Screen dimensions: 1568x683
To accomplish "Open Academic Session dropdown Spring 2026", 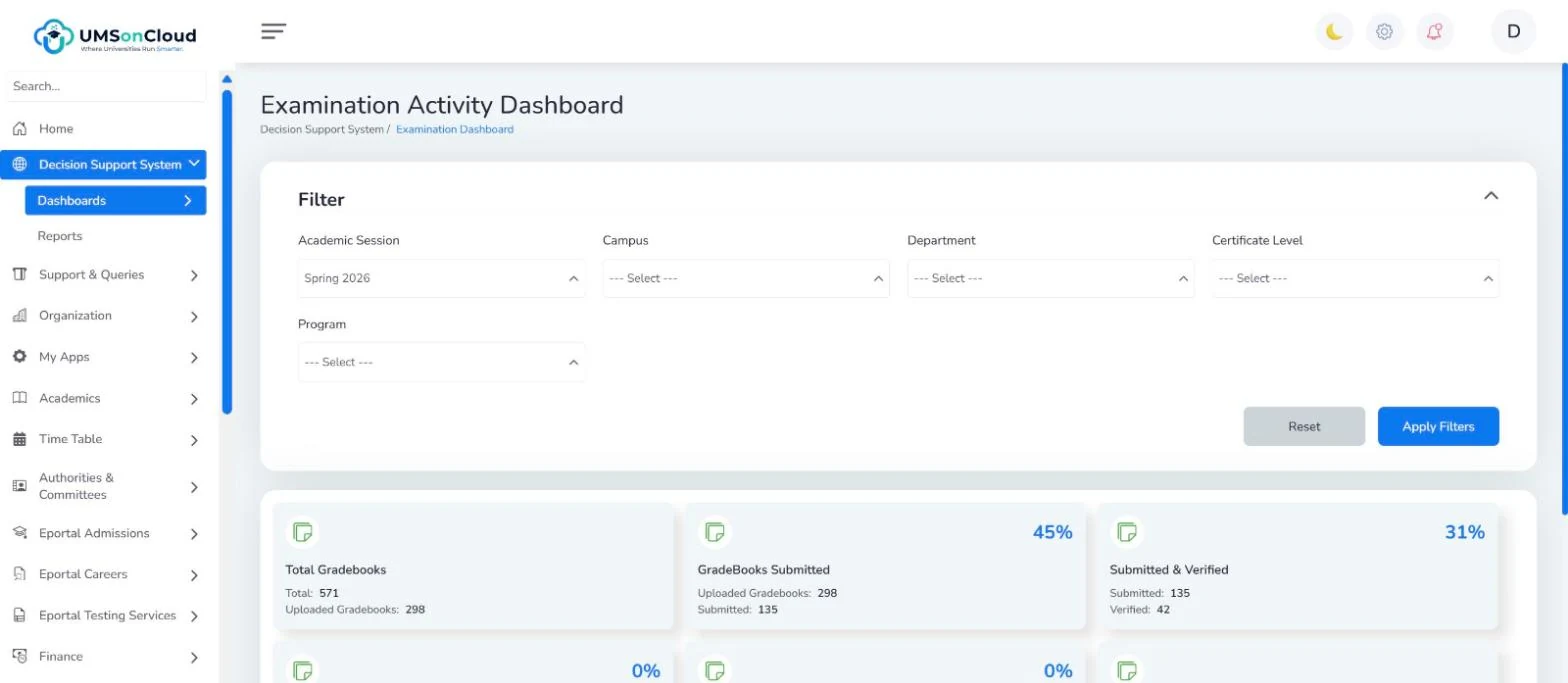I will tap(442, 278).
